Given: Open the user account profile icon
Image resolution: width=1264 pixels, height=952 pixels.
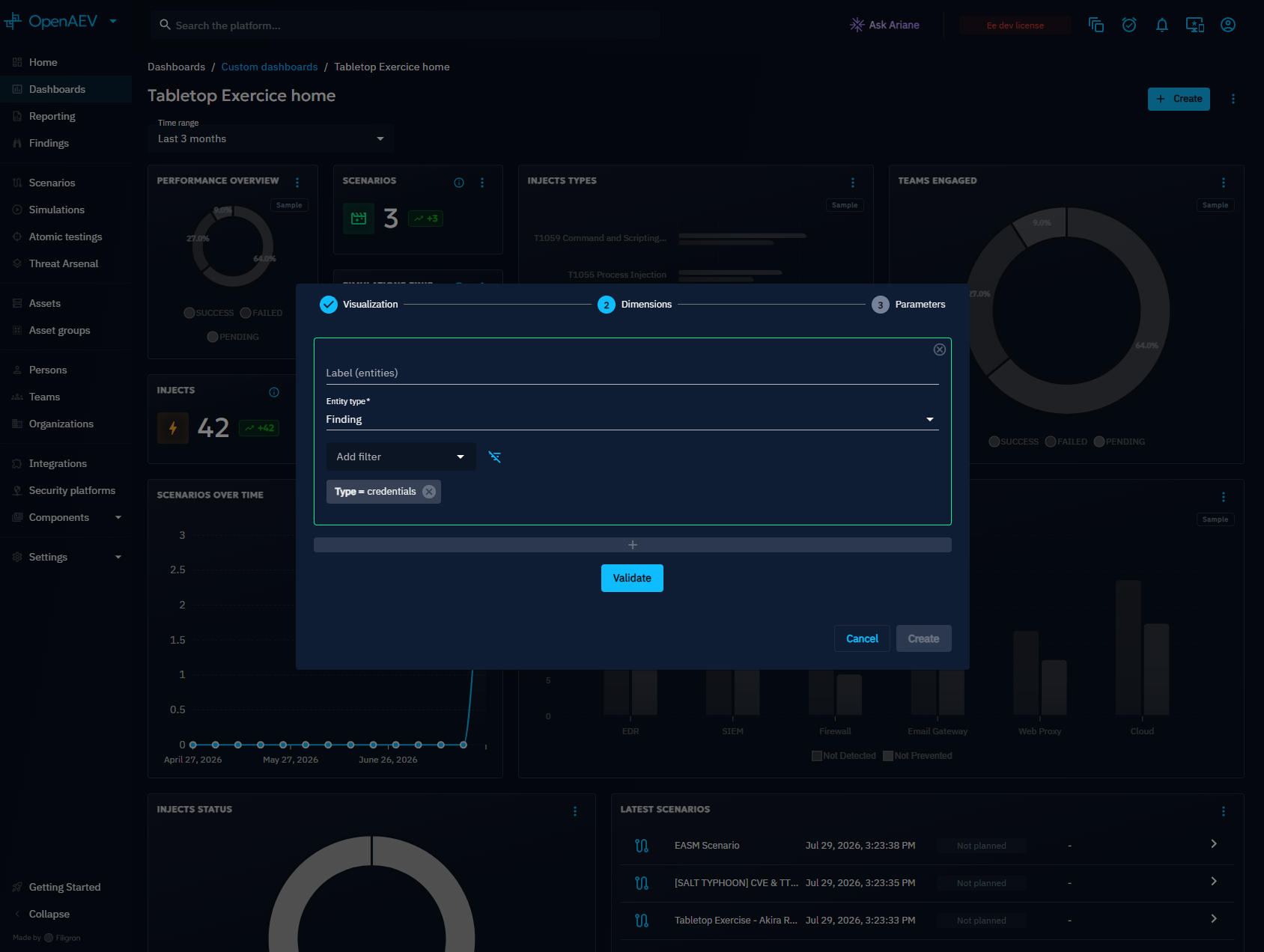Looking at the screenshot, I should coord(1228,25).
